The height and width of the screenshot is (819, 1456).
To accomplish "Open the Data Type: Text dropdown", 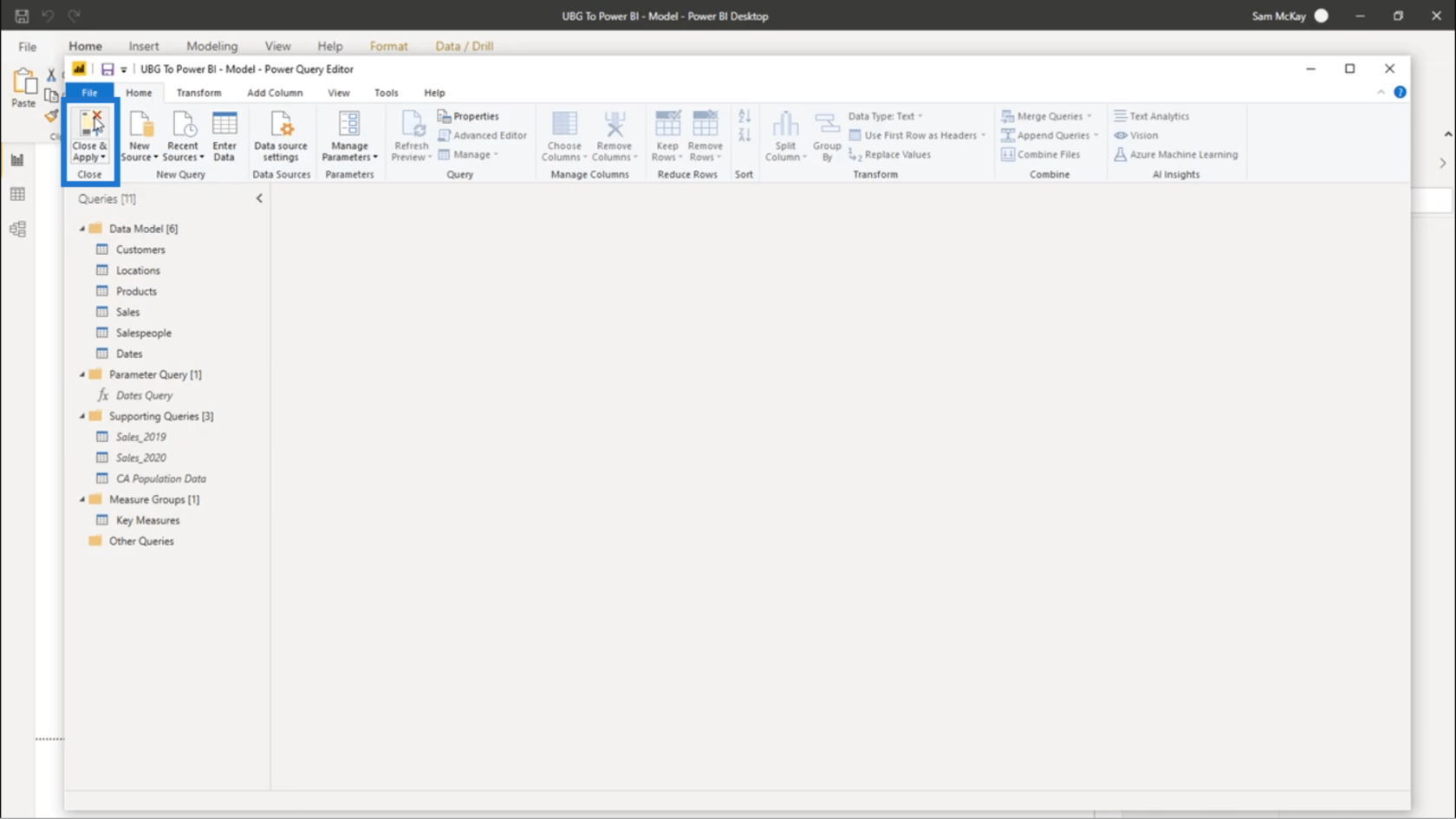I will (885, 116).
